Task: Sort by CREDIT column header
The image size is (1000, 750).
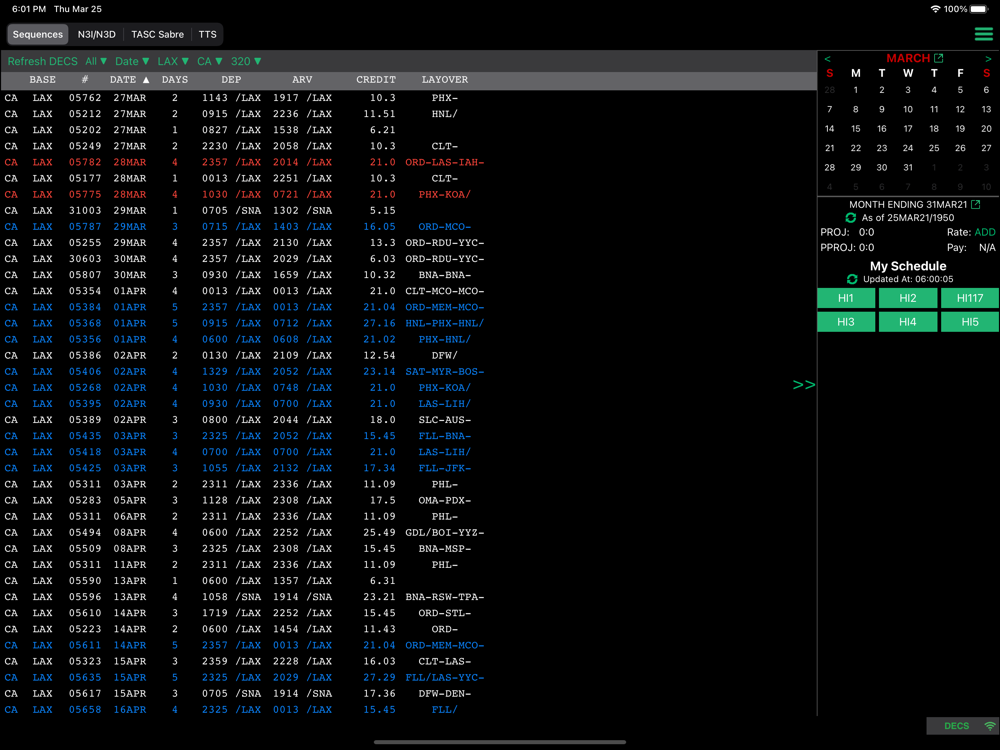Action: coord(376,80)
